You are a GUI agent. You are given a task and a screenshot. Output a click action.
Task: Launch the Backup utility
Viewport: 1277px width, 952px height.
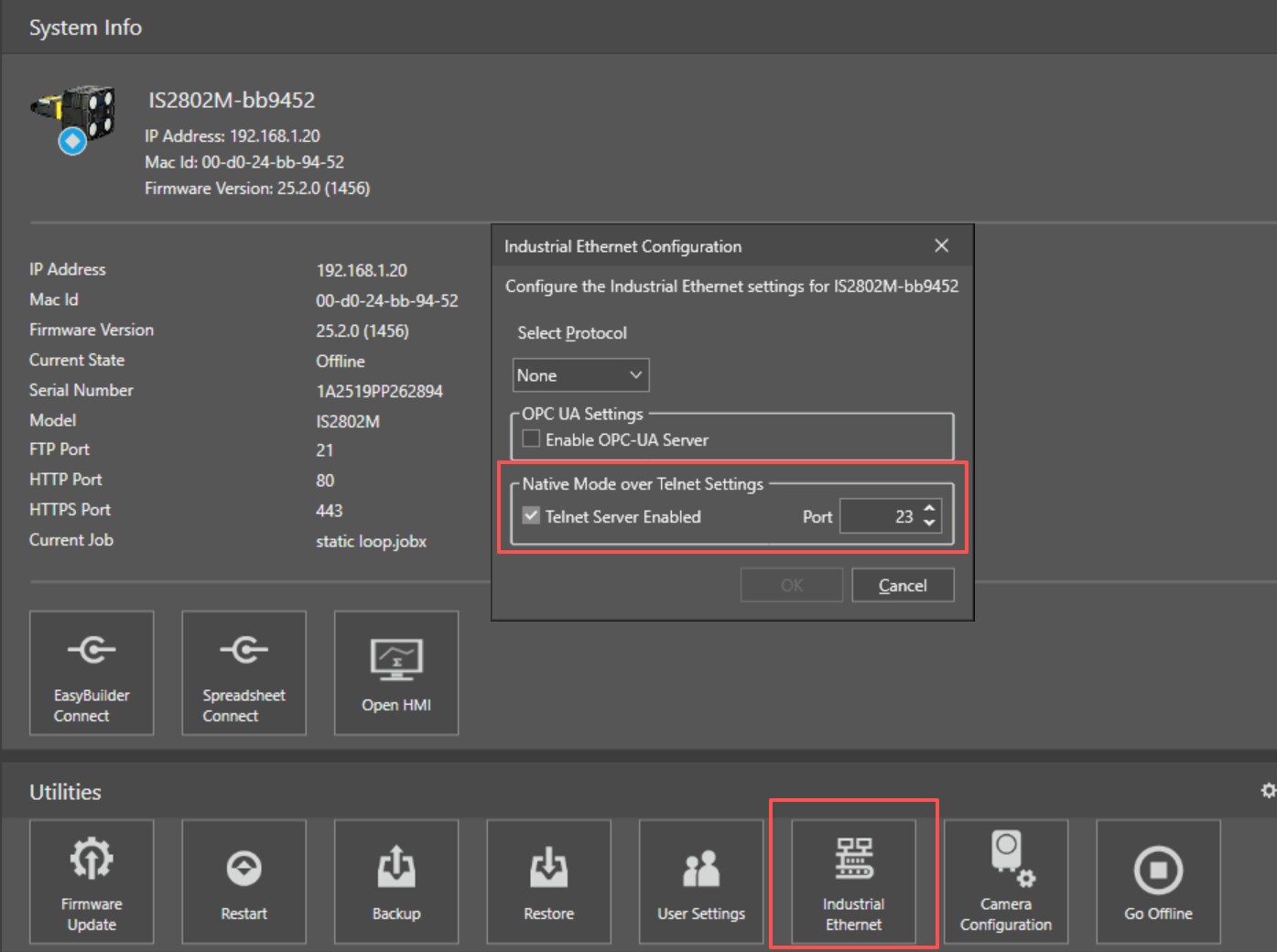395,881
